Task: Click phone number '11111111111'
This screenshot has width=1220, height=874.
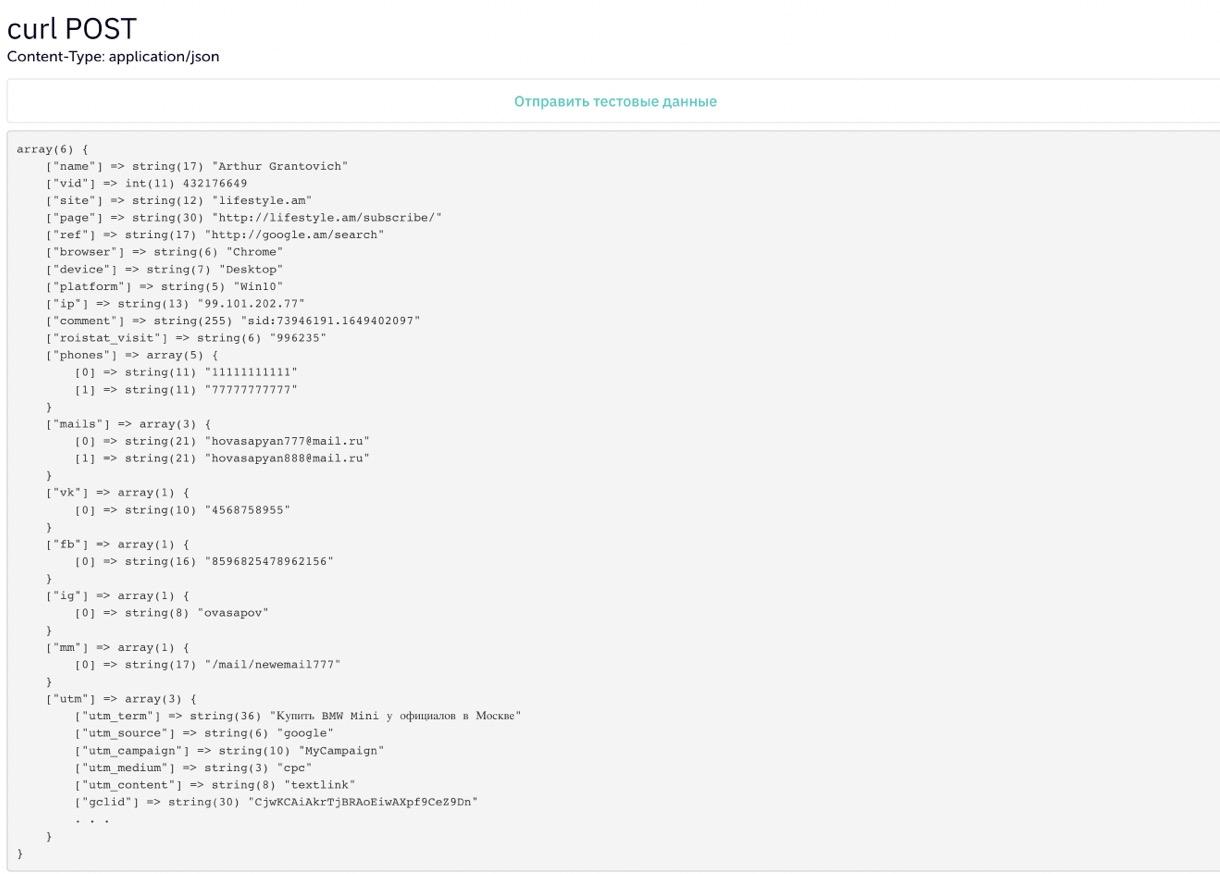Action: coord(251,372)
